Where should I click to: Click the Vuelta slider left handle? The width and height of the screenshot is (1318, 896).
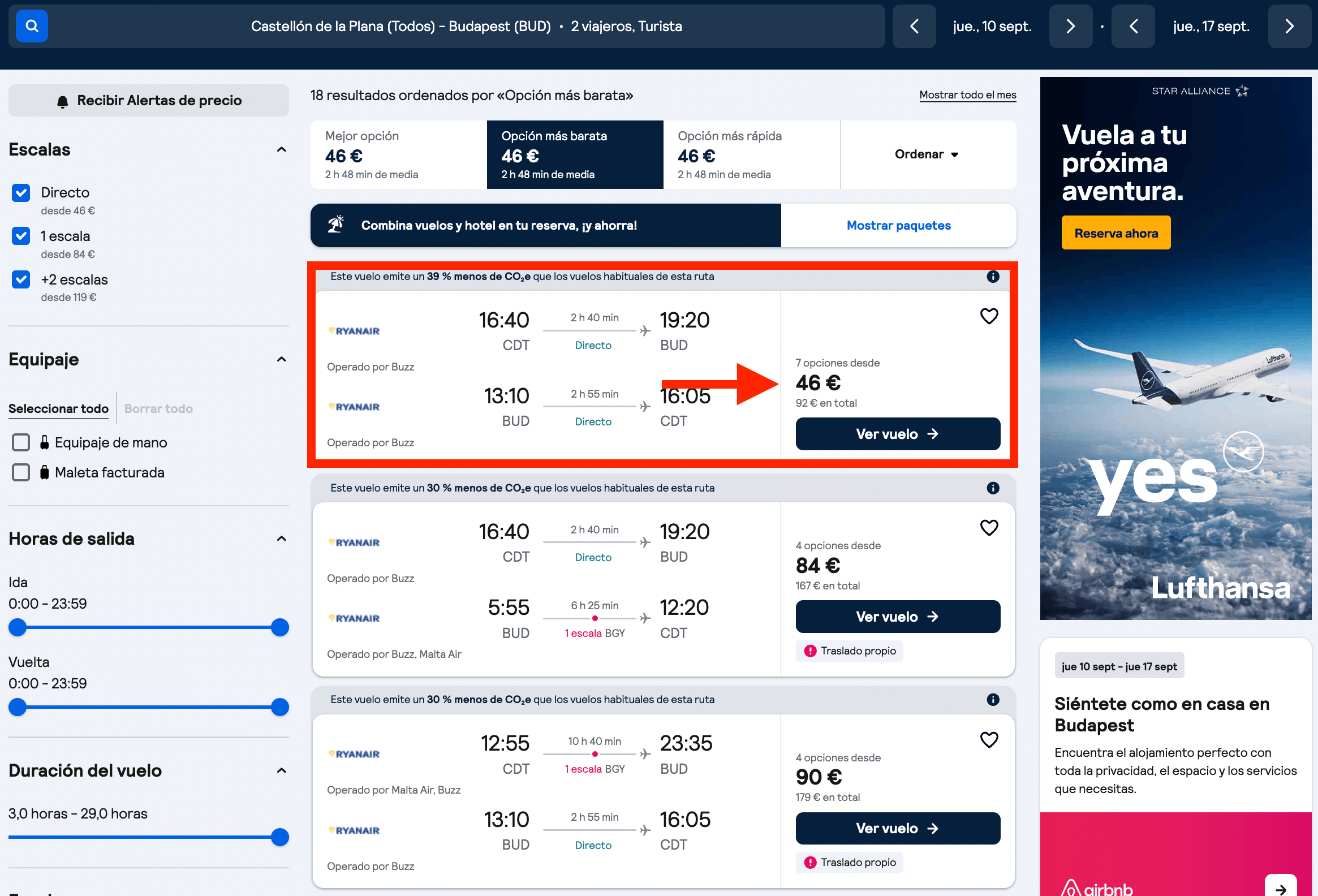coord(18,707)
